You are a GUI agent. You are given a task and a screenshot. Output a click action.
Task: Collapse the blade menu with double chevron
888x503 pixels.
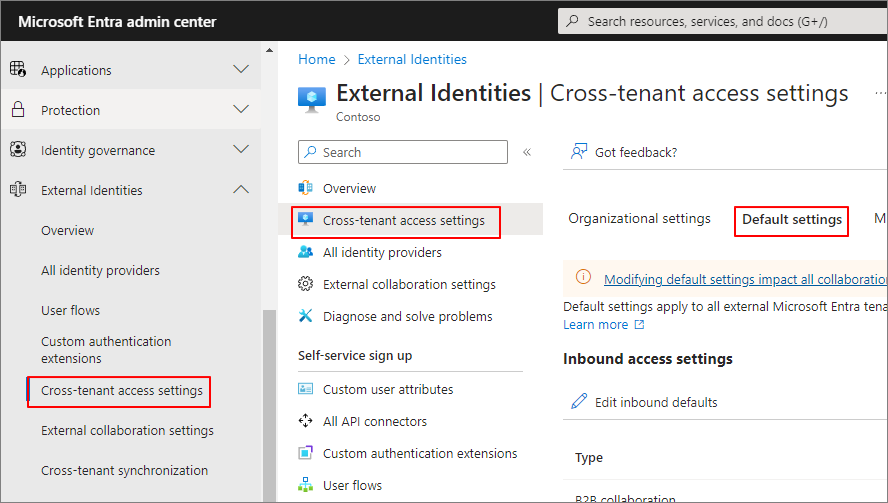(x=527, y=152)
